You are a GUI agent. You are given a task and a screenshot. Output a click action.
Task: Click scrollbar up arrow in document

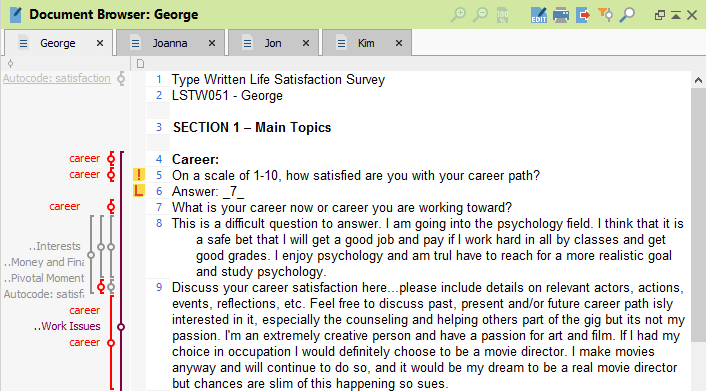pyautogui.click(x=698, y=81)
